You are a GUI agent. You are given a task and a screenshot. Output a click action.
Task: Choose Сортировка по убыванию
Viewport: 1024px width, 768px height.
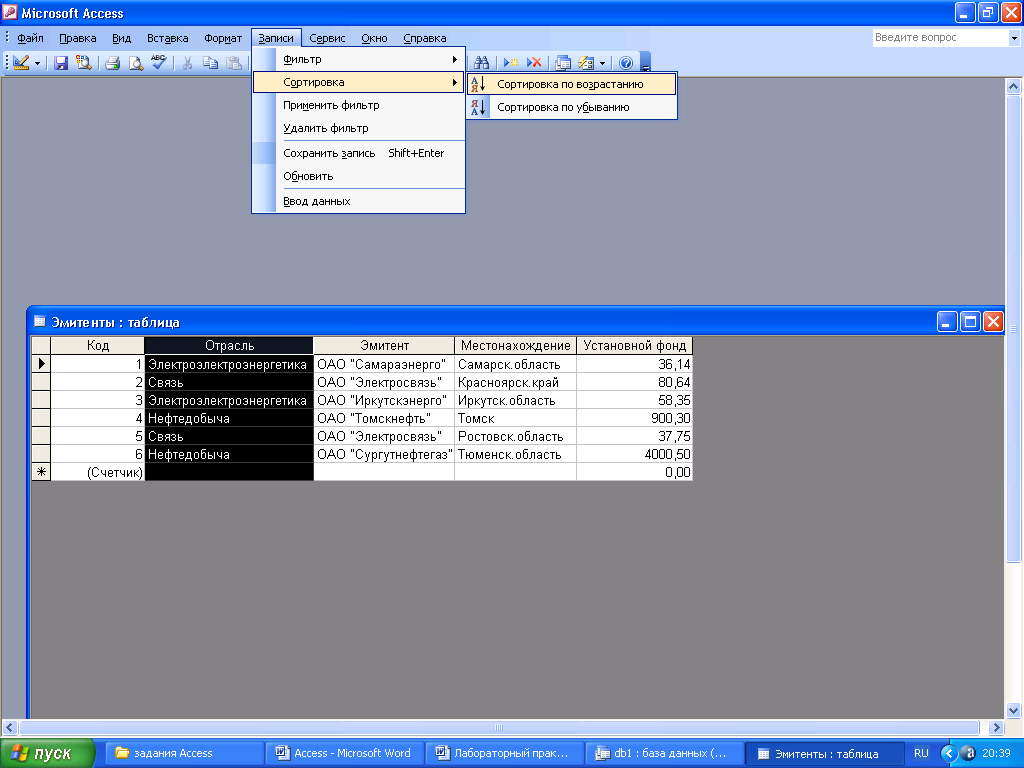[x=571, y=107]
